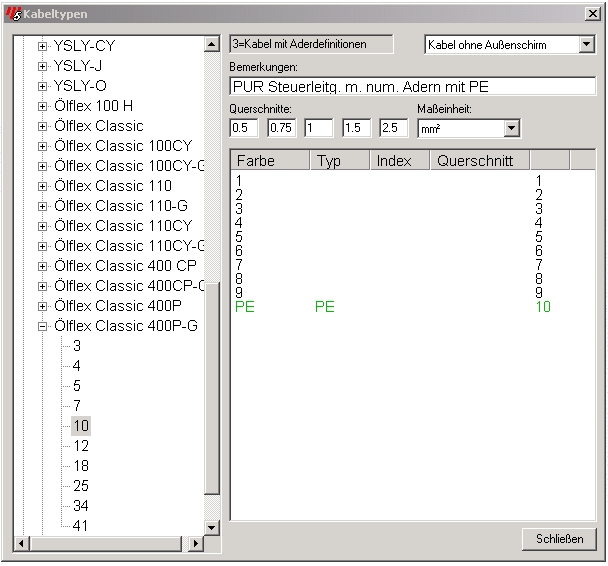608x566 pixels.
Task: Close the Kabeltypen dialog window
Action: pyautogui.click(x=593, y=14)
